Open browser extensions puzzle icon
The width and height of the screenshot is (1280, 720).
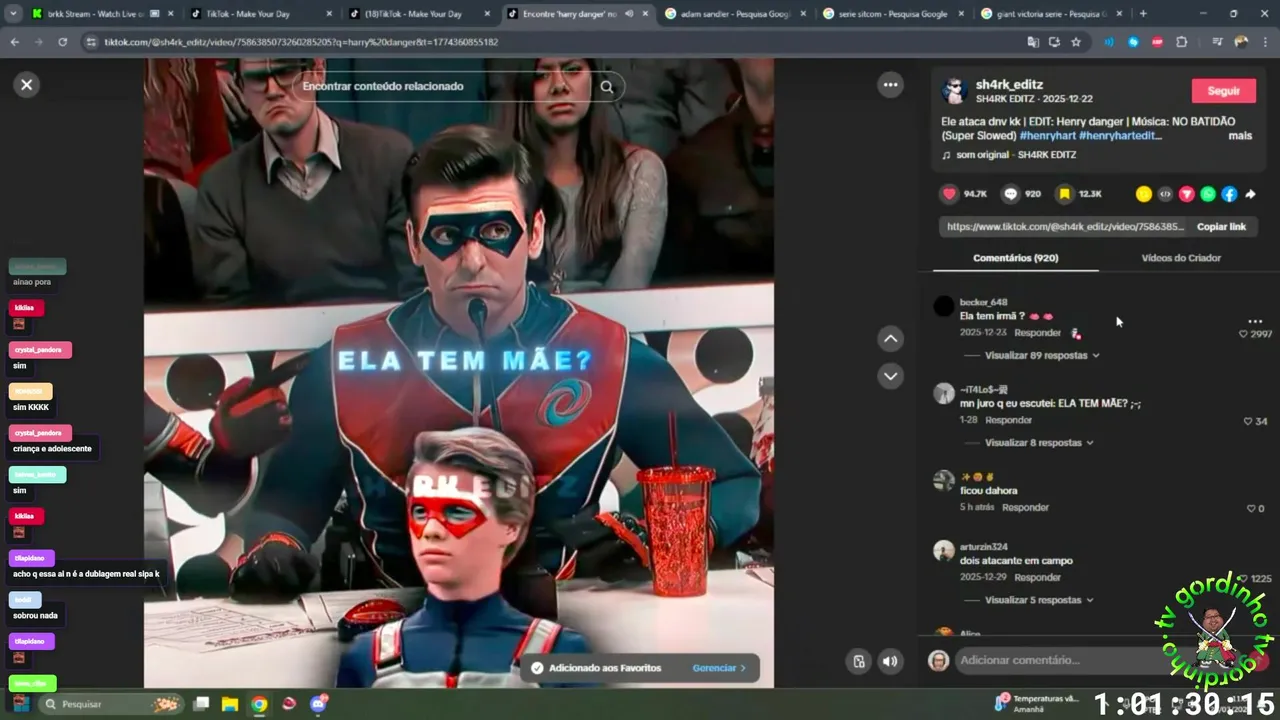point(1181,42)
